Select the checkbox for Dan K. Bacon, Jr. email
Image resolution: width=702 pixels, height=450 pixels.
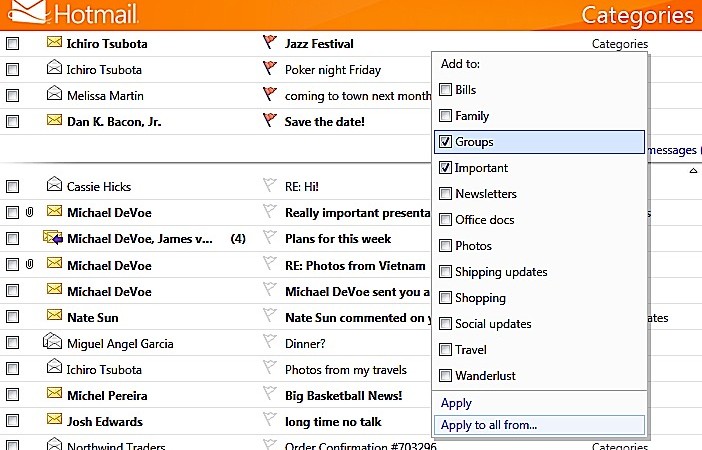click(12, 121)
